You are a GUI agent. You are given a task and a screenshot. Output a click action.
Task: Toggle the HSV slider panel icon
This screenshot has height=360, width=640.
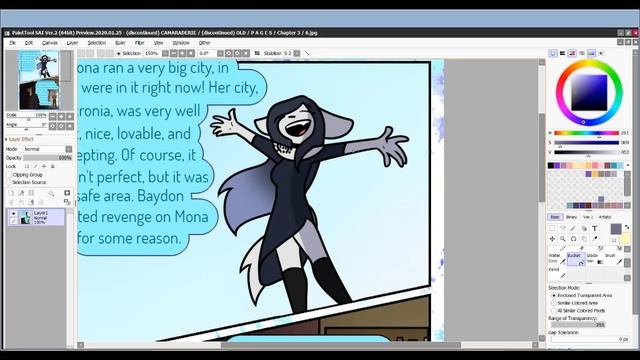pyautogui.click(x=572, y=53)
